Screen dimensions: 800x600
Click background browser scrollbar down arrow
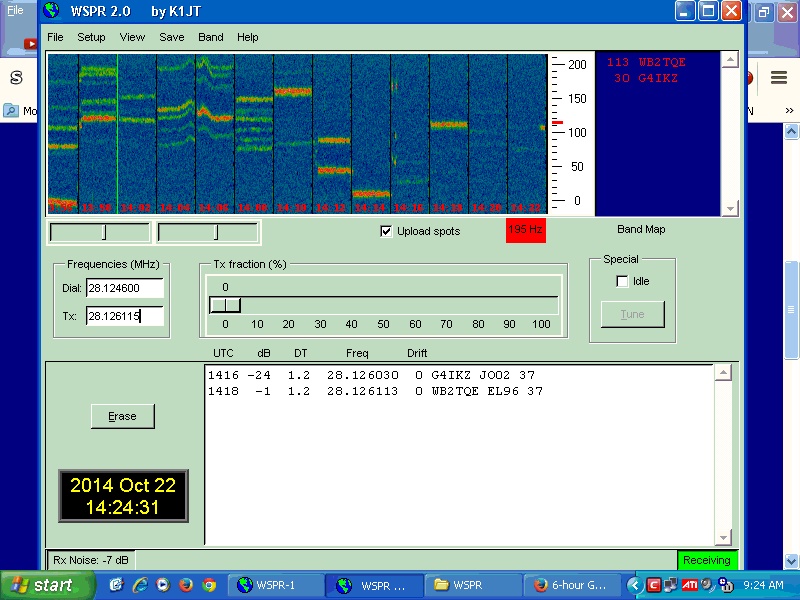[791, 560]
